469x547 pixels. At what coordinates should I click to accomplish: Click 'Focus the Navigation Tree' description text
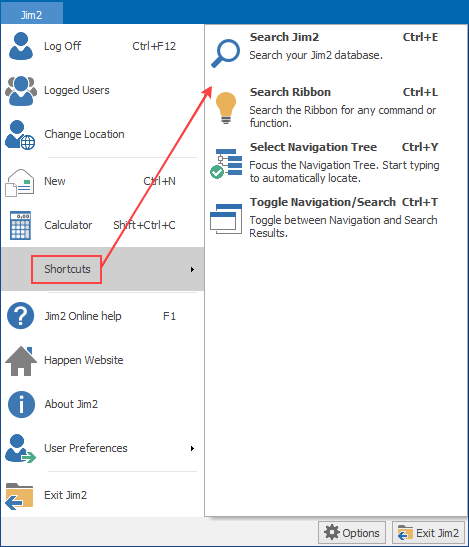(x=344, y=172)
